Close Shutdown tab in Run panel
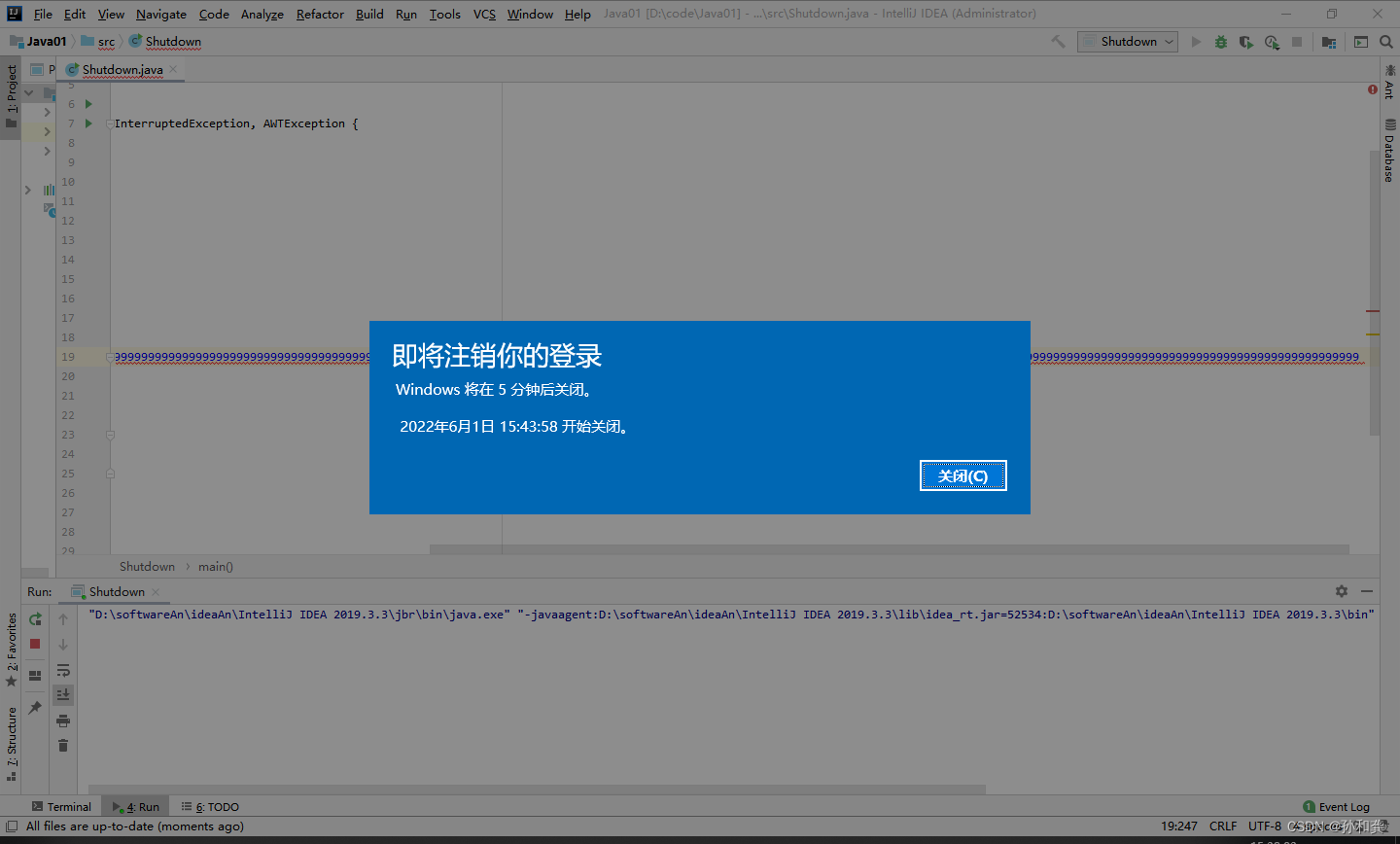 [x=156, y=591]
